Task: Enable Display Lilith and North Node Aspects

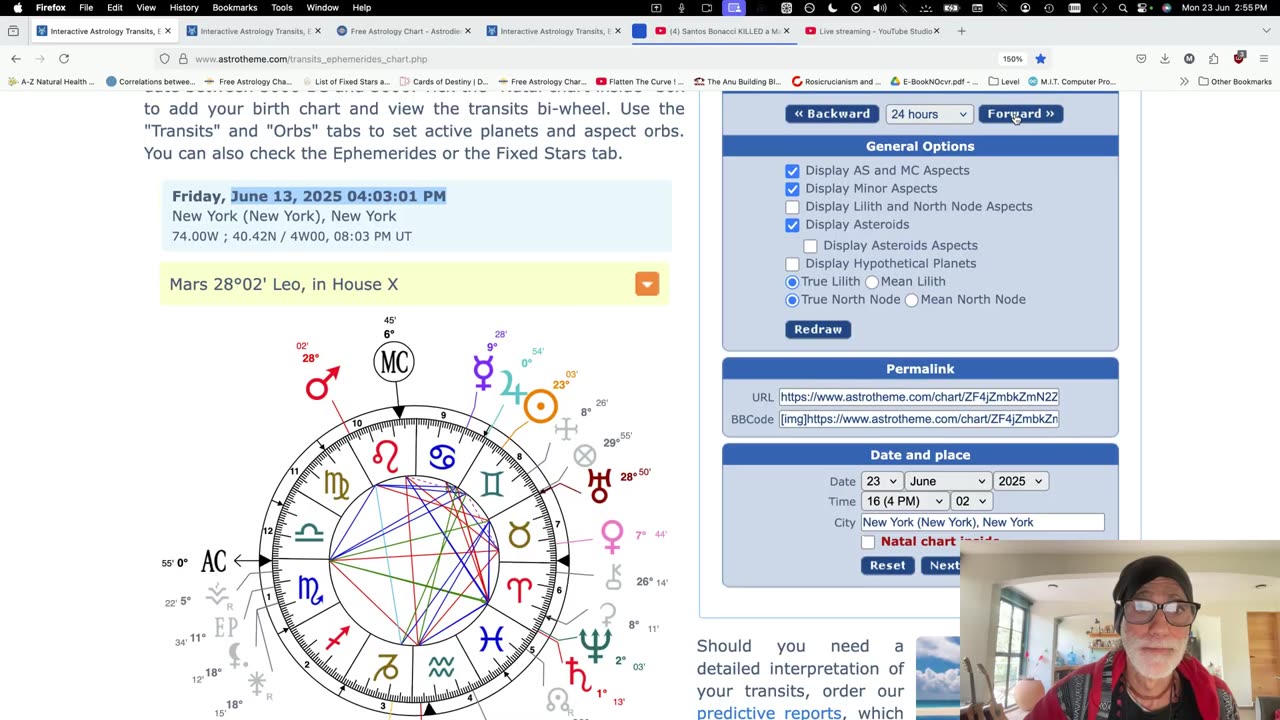Action: (x=792, y=207)
